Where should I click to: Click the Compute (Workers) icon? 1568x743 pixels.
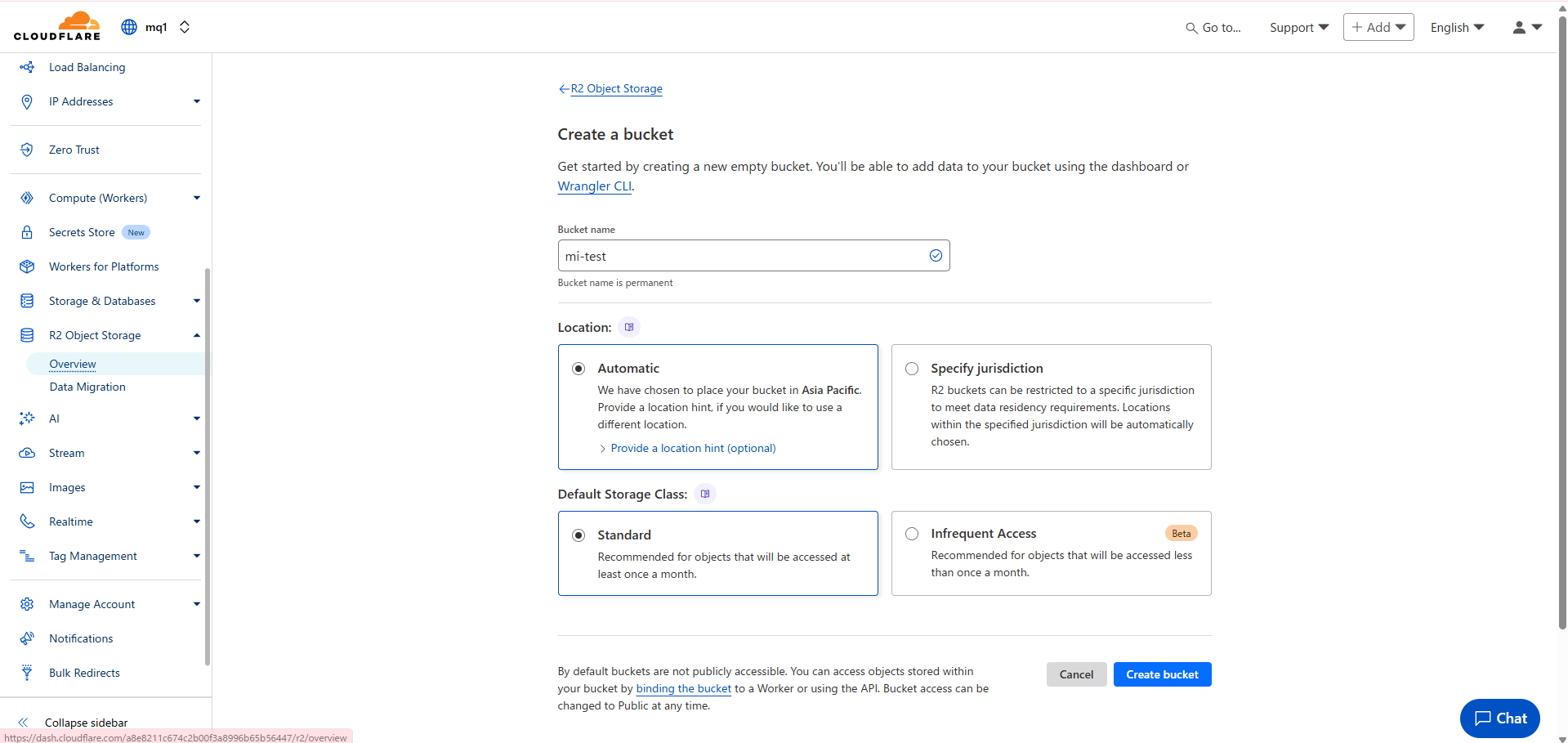click(x=27, y=198)
